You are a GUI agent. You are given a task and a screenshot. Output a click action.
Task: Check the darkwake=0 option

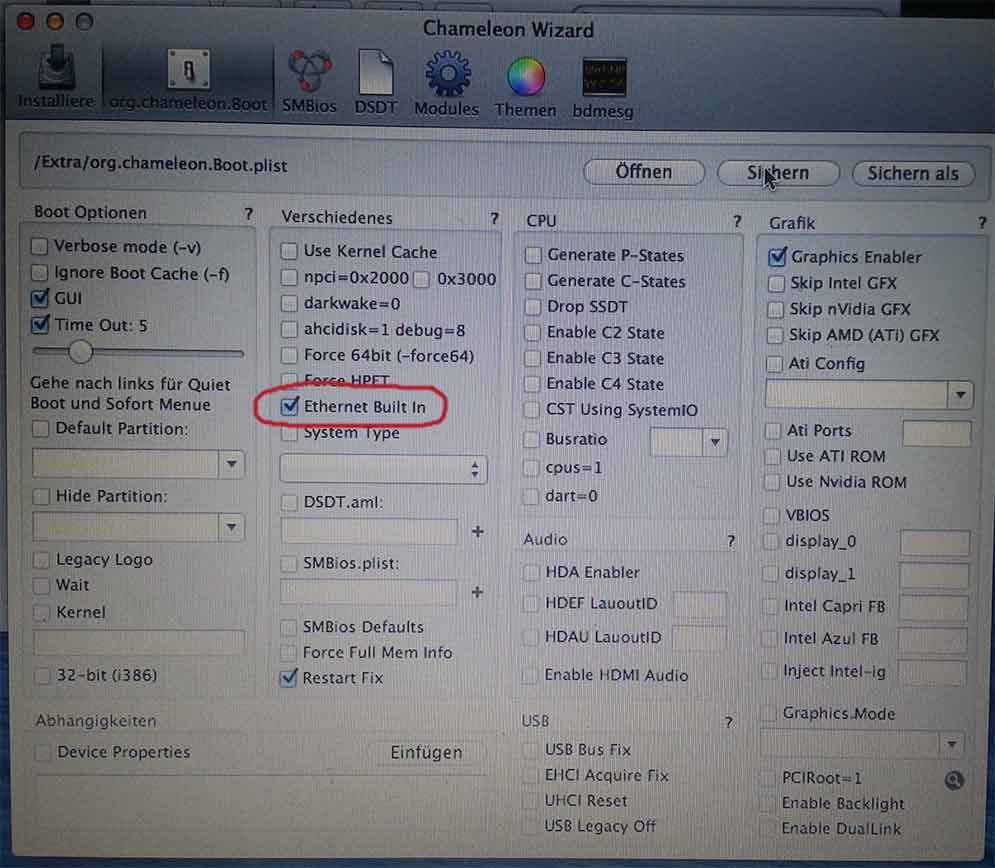pos(289,303)
